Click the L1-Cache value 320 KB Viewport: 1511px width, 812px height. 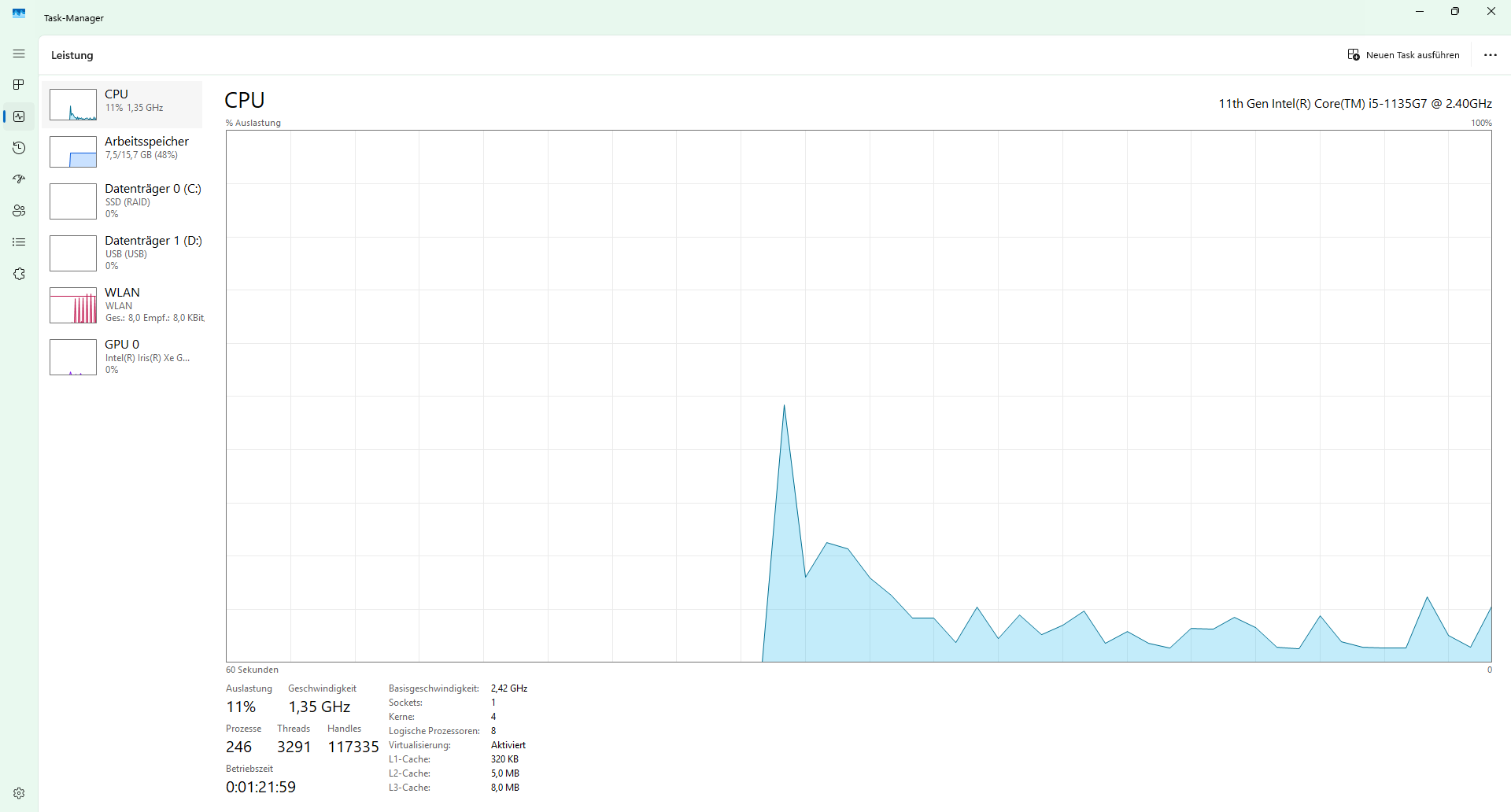504,759
